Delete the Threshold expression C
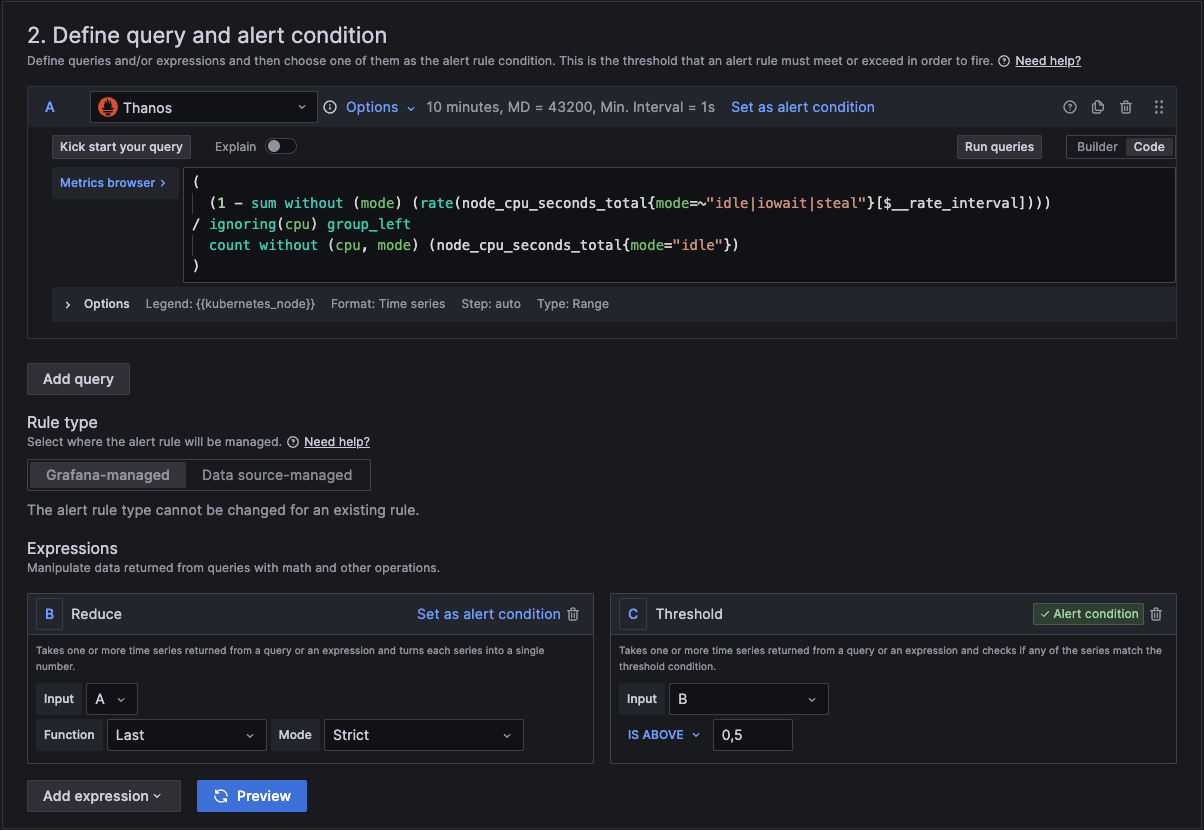1204x830 pixels. click(x=1156, y=614)
